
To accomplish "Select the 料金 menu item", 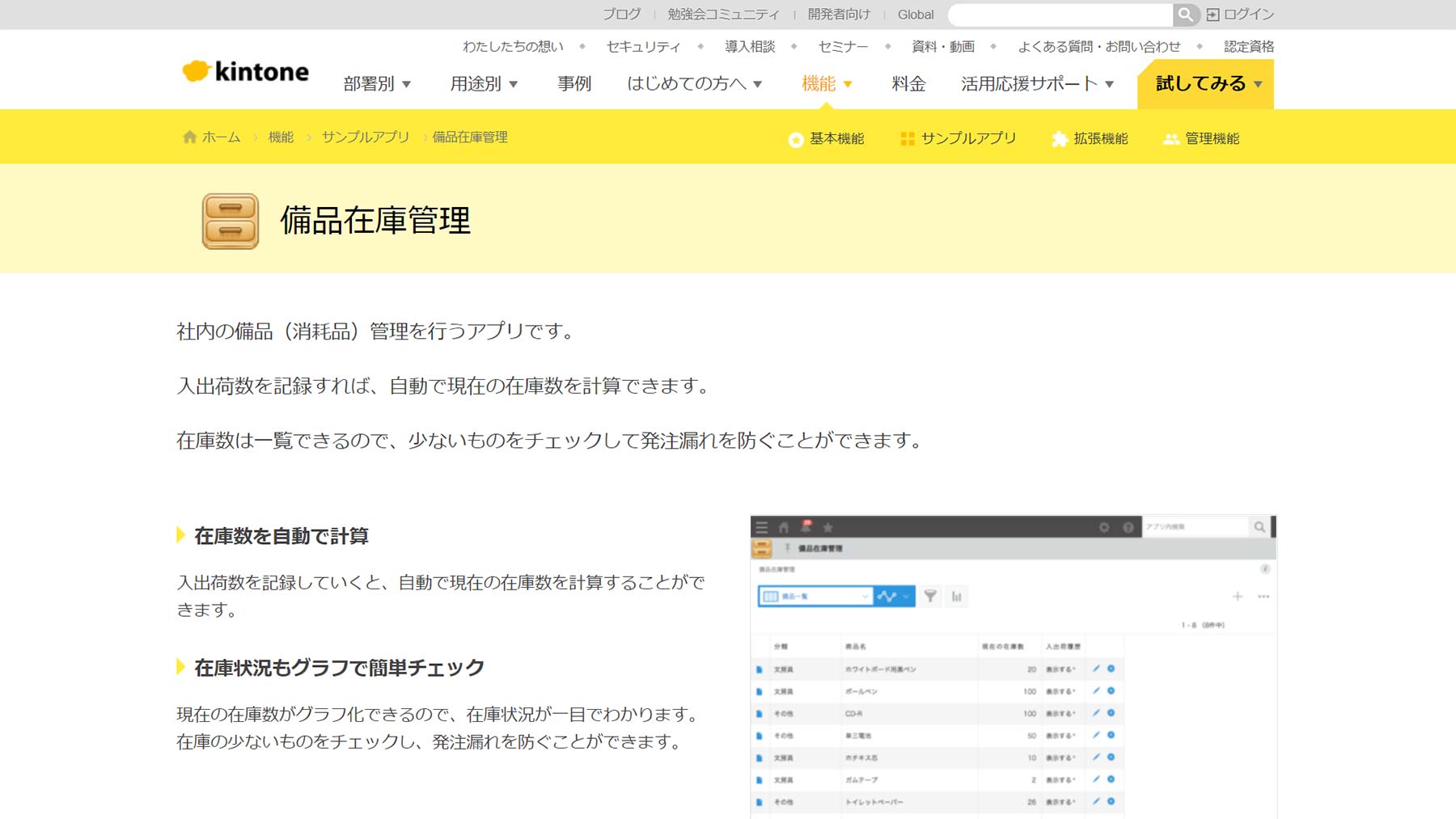I will coord(908,83).
